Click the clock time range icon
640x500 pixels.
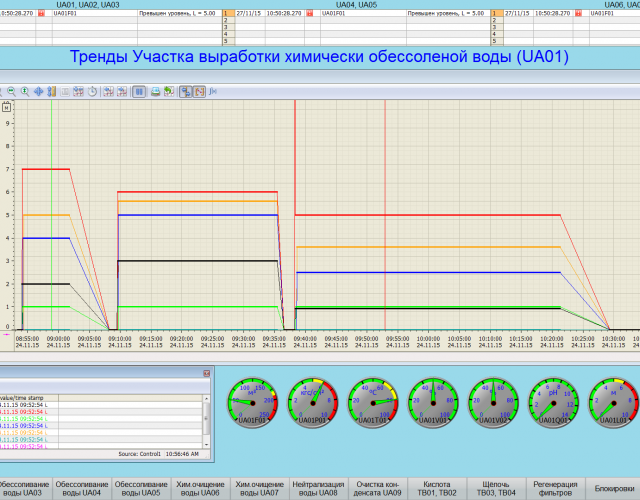click(x=92, y=91)
